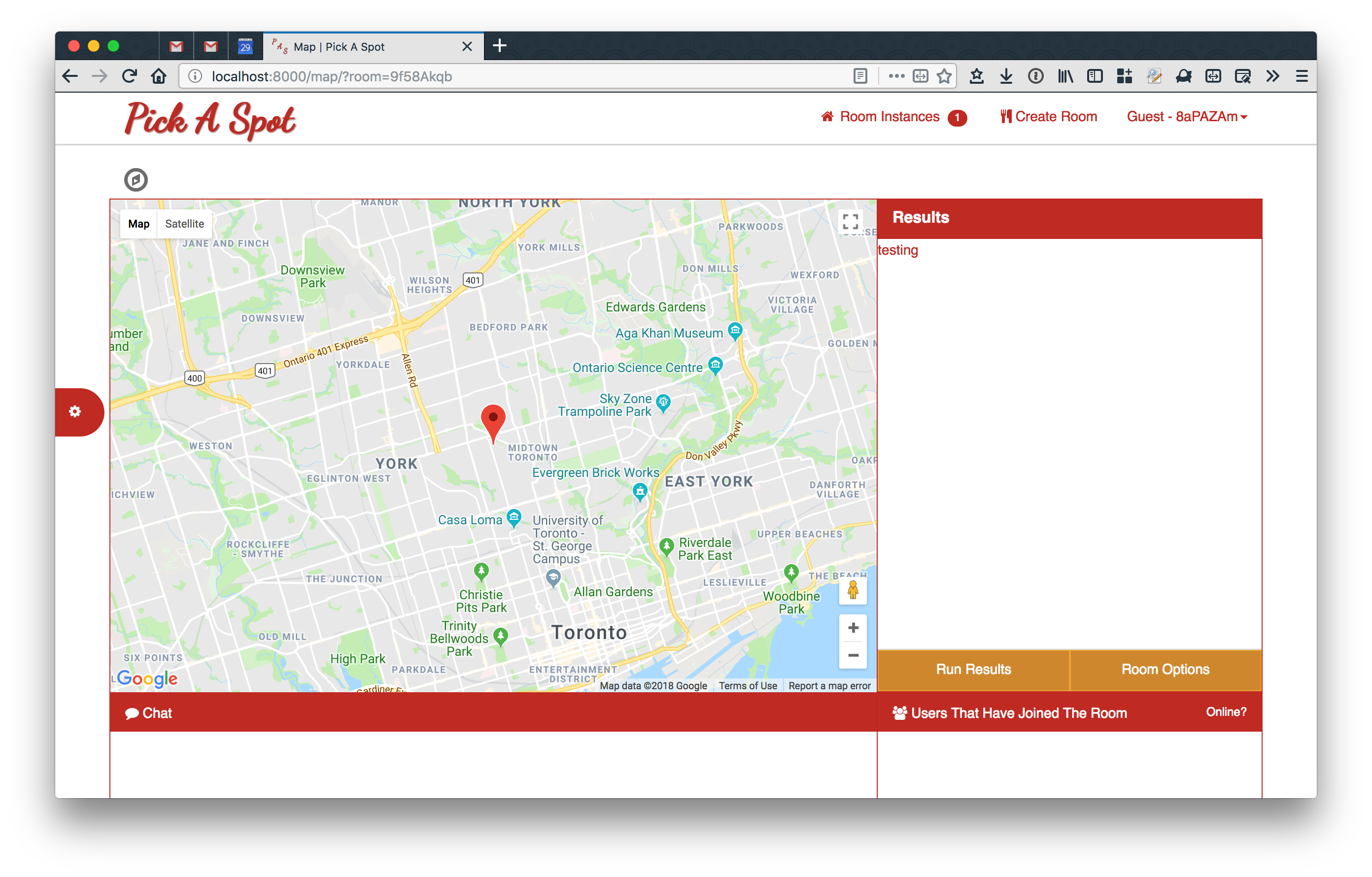Expand the toolbar overflow chevron
The width and height of the screenshot is (1372, 877).
coord(1272,76)
